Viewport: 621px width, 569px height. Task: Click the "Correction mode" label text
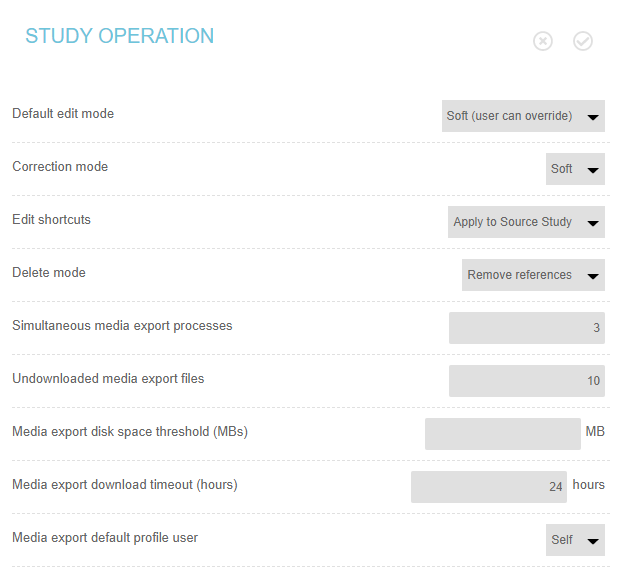point(60,167)
